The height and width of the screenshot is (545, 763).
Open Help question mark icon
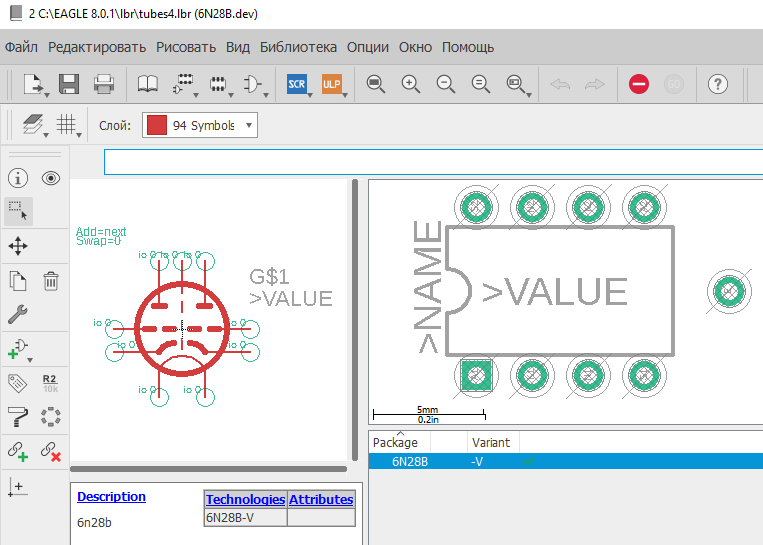pyautogui.click(x=717, y=84)
